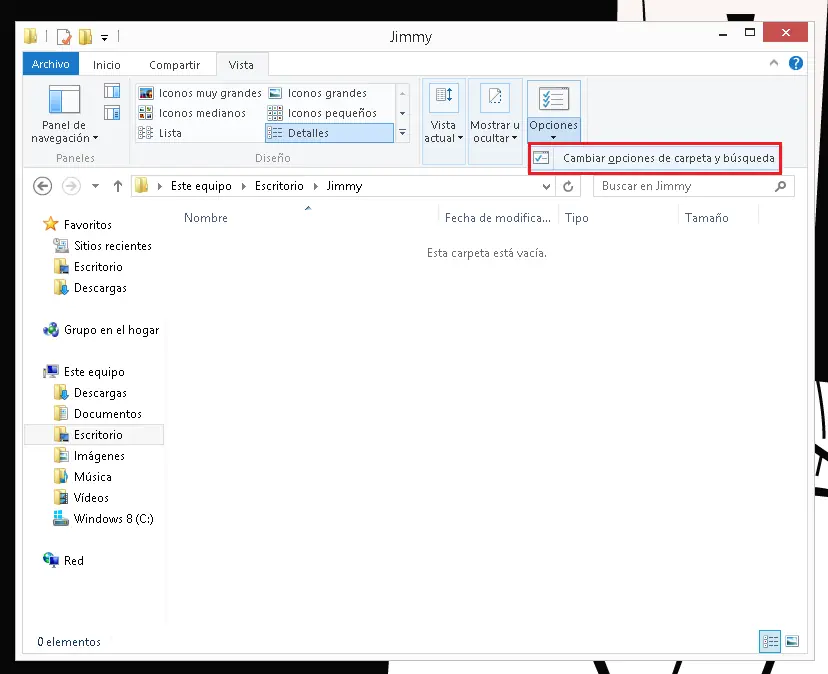Go up one folder level arrow
Viewport: 828px width, 674px height.
pos(118,186)
